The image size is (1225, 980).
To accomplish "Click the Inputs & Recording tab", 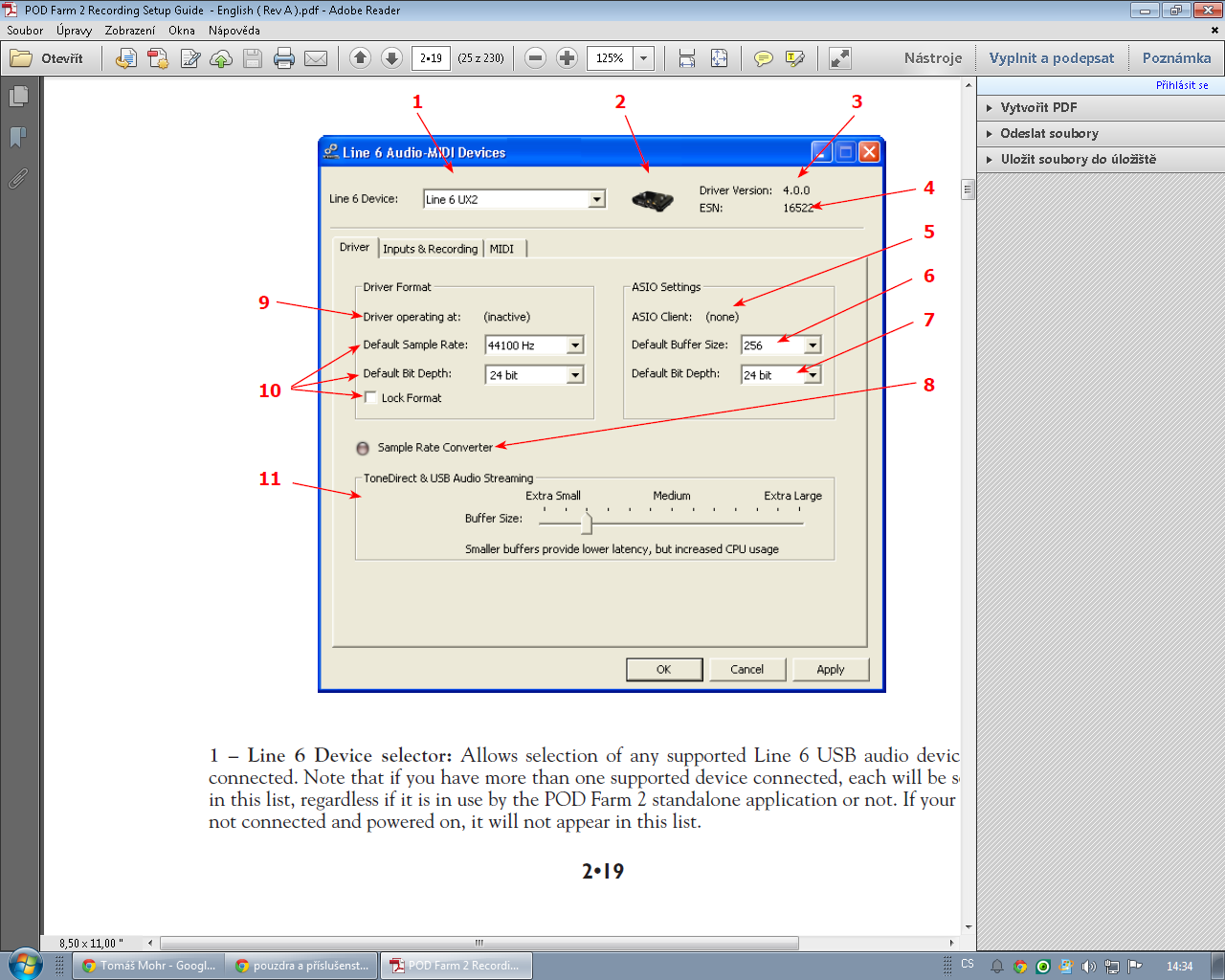I will click(431, 249).
